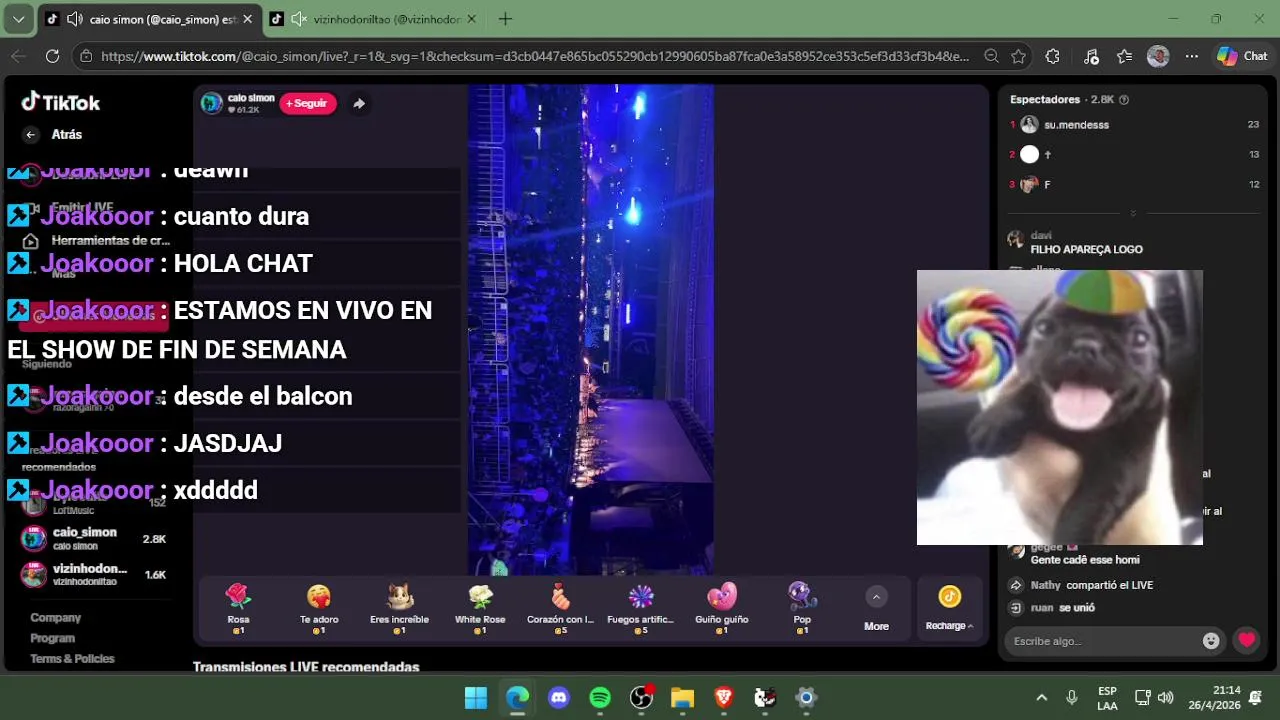Click the TikTok logo
Viewport: 1280px width, 720px height.
(x=61, y=102)
